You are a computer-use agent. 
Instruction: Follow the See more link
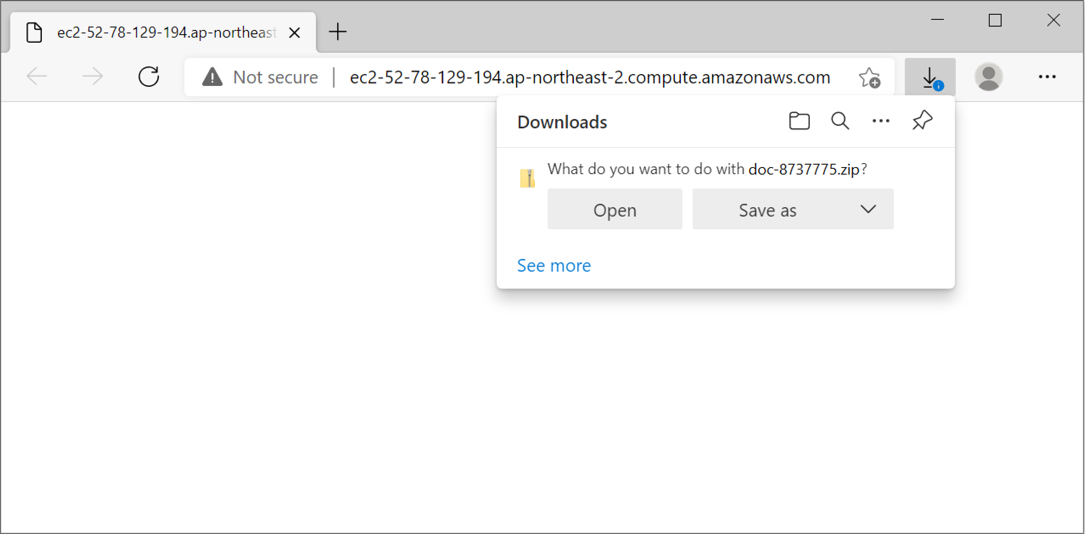pos(554,266)
